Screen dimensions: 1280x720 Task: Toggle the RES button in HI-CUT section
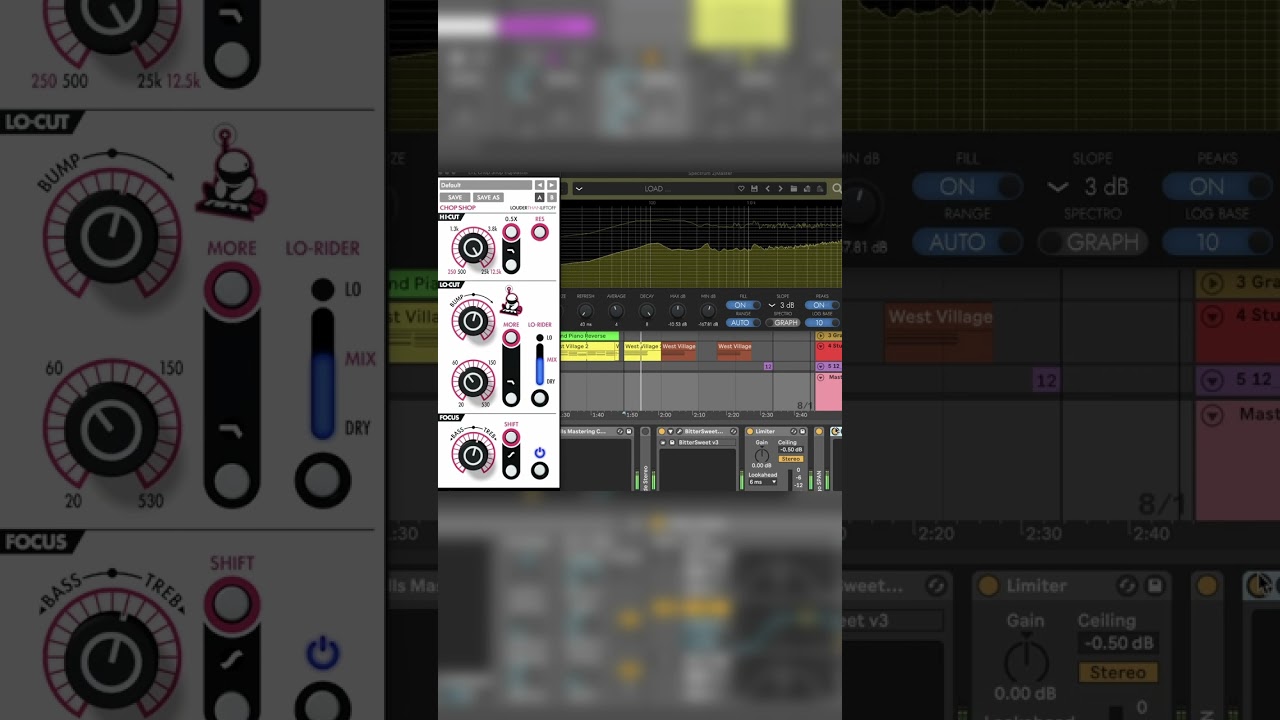click(x=540, y=232)
